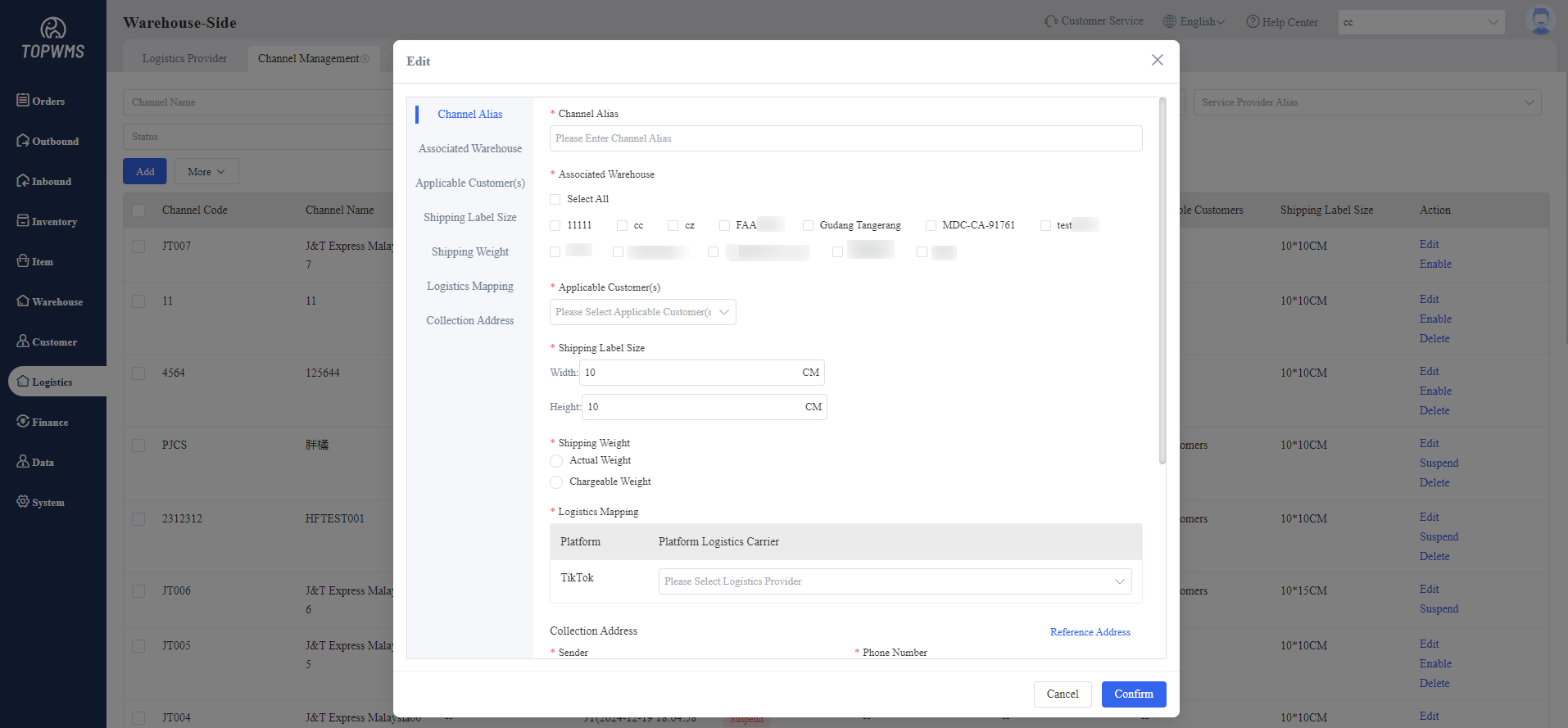Image resolution: width=1568 pixels, height=728 pixels.
Task: Click the Outbound sidebar icon
Action: tap(23, 141)
